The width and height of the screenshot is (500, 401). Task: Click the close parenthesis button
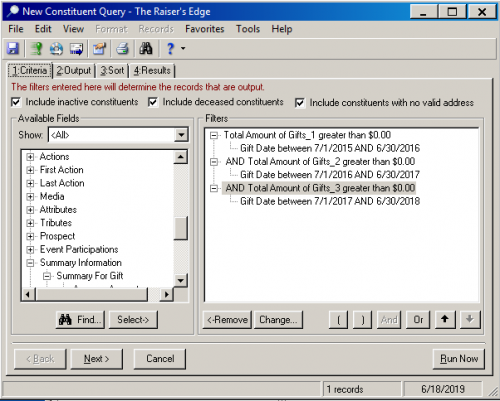362,320
